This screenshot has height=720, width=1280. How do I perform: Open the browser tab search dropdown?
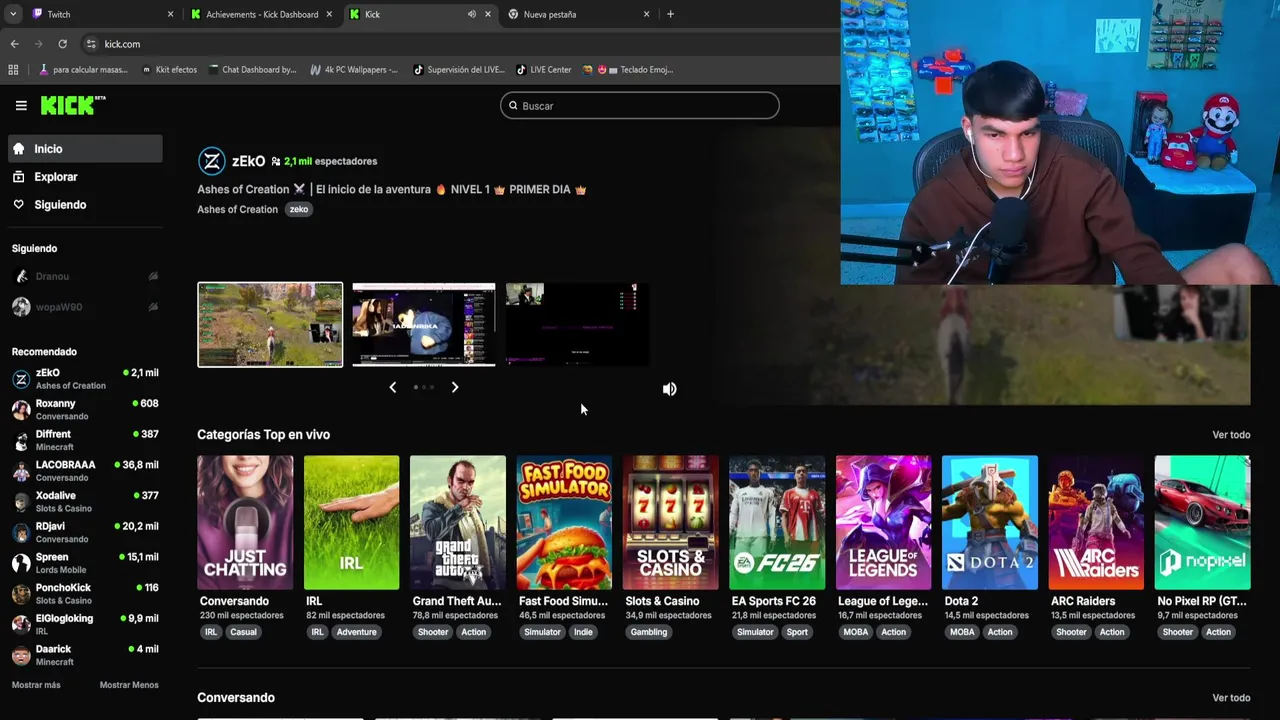[12, 14]
